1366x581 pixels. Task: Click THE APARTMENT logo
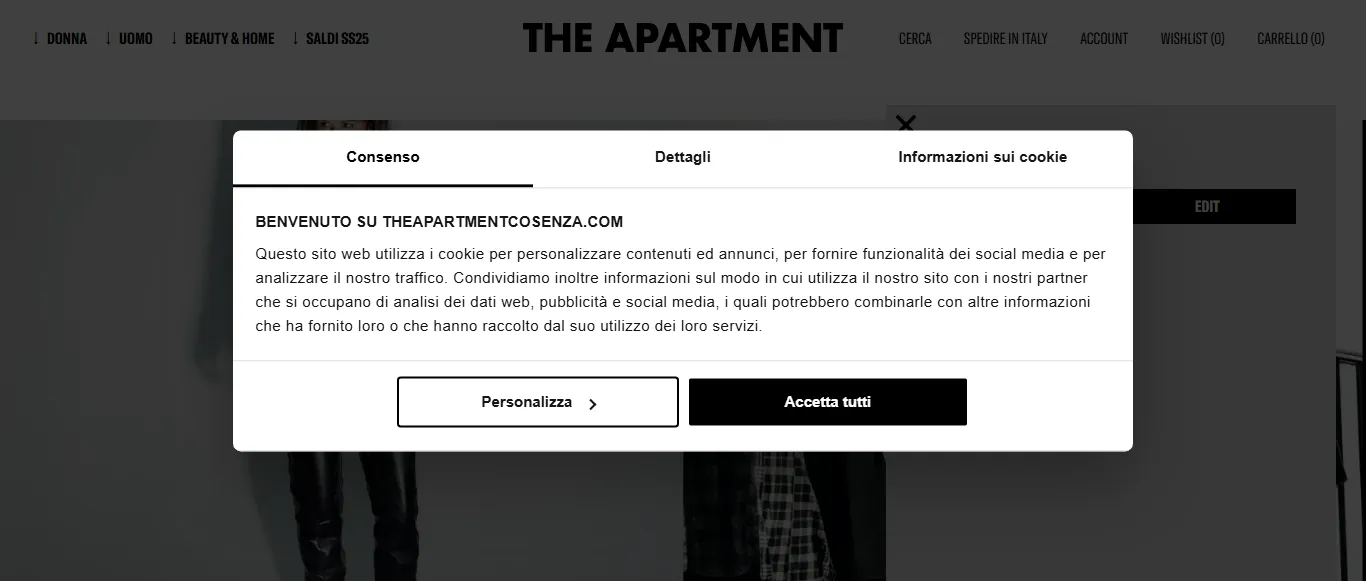pos(683,37)
